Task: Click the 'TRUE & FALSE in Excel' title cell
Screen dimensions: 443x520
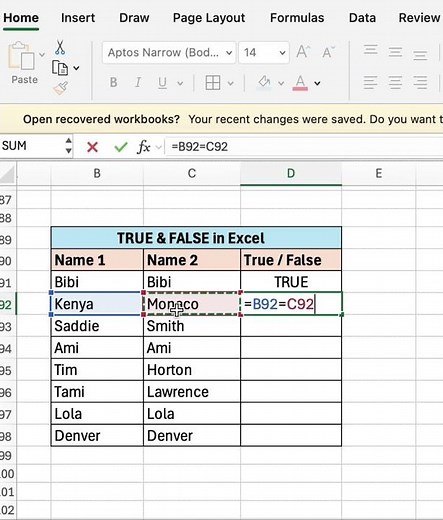Action: [196, 238]
